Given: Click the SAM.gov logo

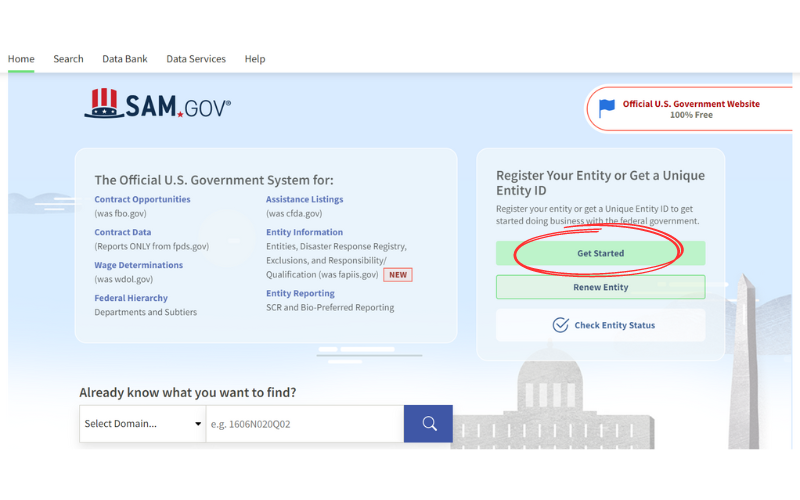Looking at the screenshot, I should point(158,104).
